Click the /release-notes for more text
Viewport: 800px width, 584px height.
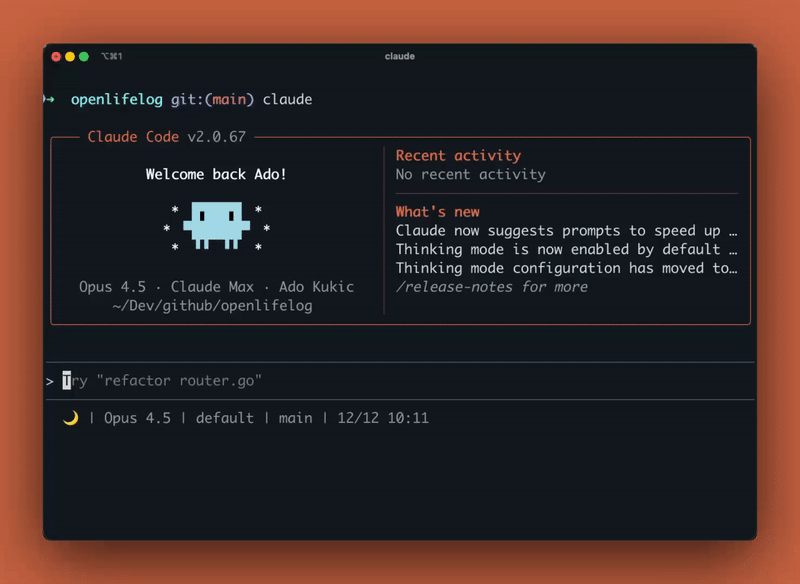click(x=491, y=287)
